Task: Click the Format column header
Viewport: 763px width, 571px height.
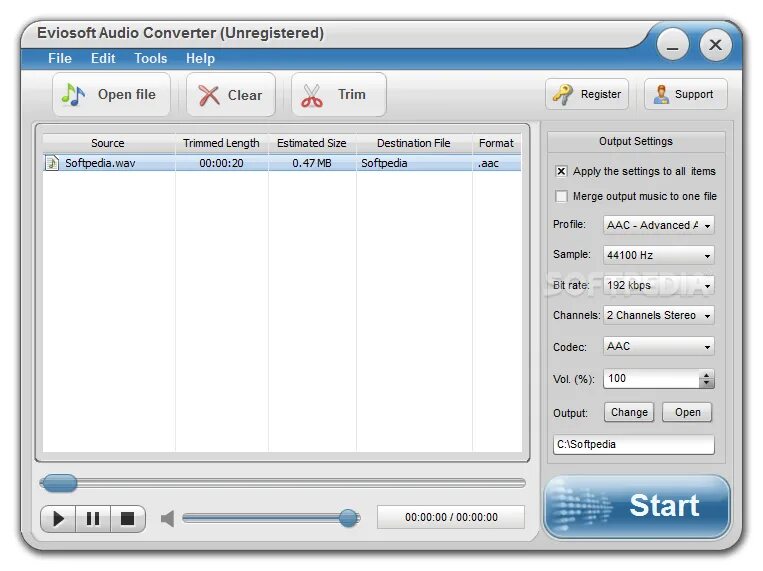Action: pos(496,143)
